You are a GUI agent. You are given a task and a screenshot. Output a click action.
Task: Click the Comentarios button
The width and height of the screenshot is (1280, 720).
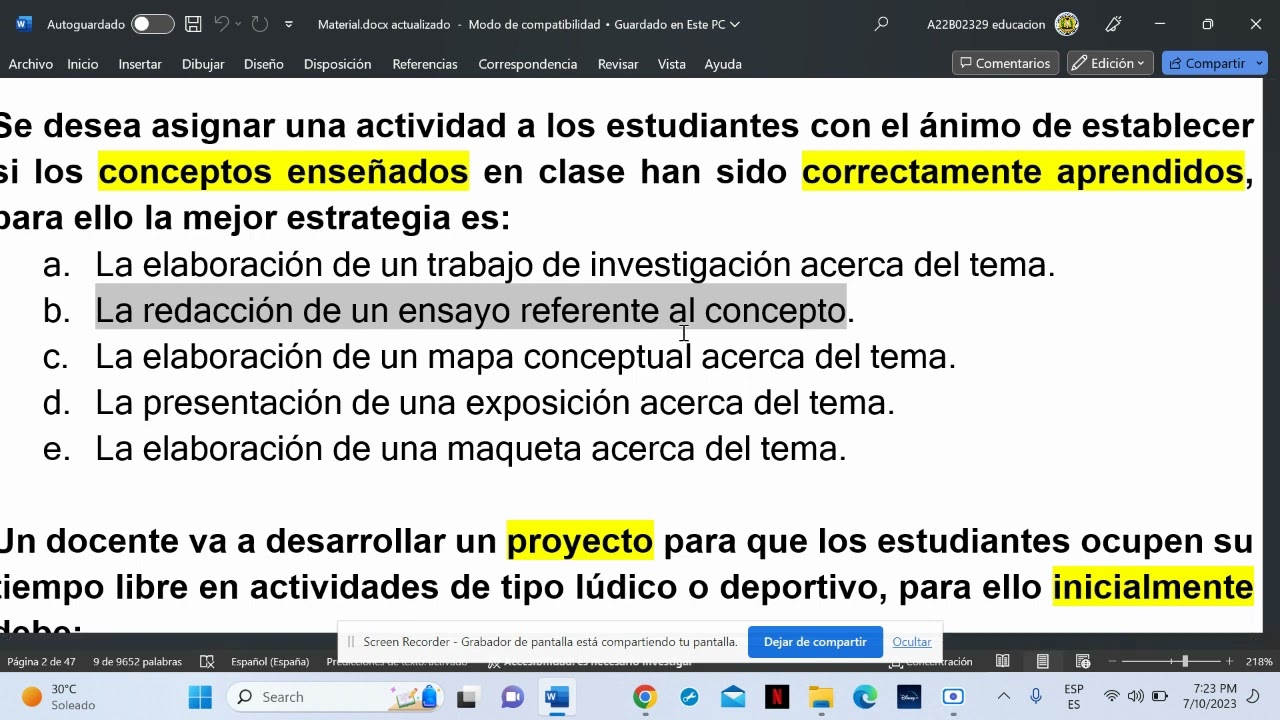1005,63
